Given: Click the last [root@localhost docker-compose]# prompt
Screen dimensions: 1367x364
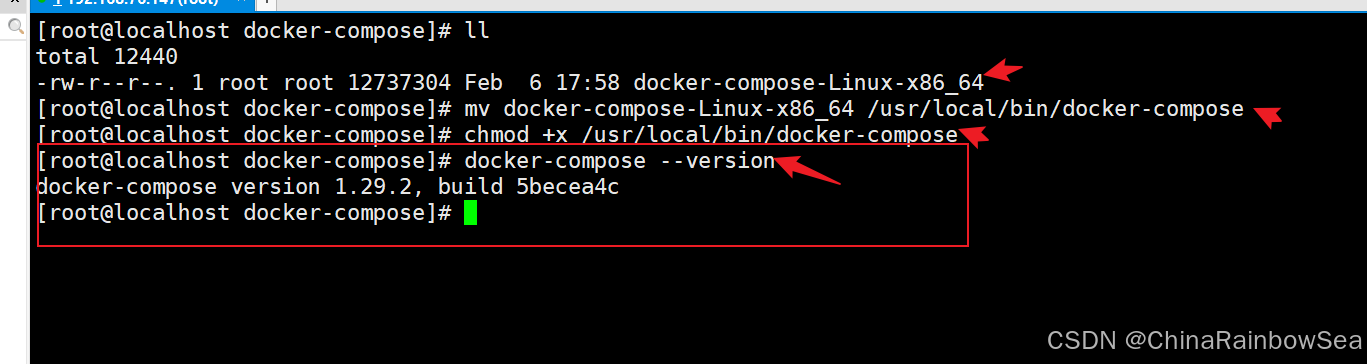Looking at the screenshot, I should click(x=244, y=212).
